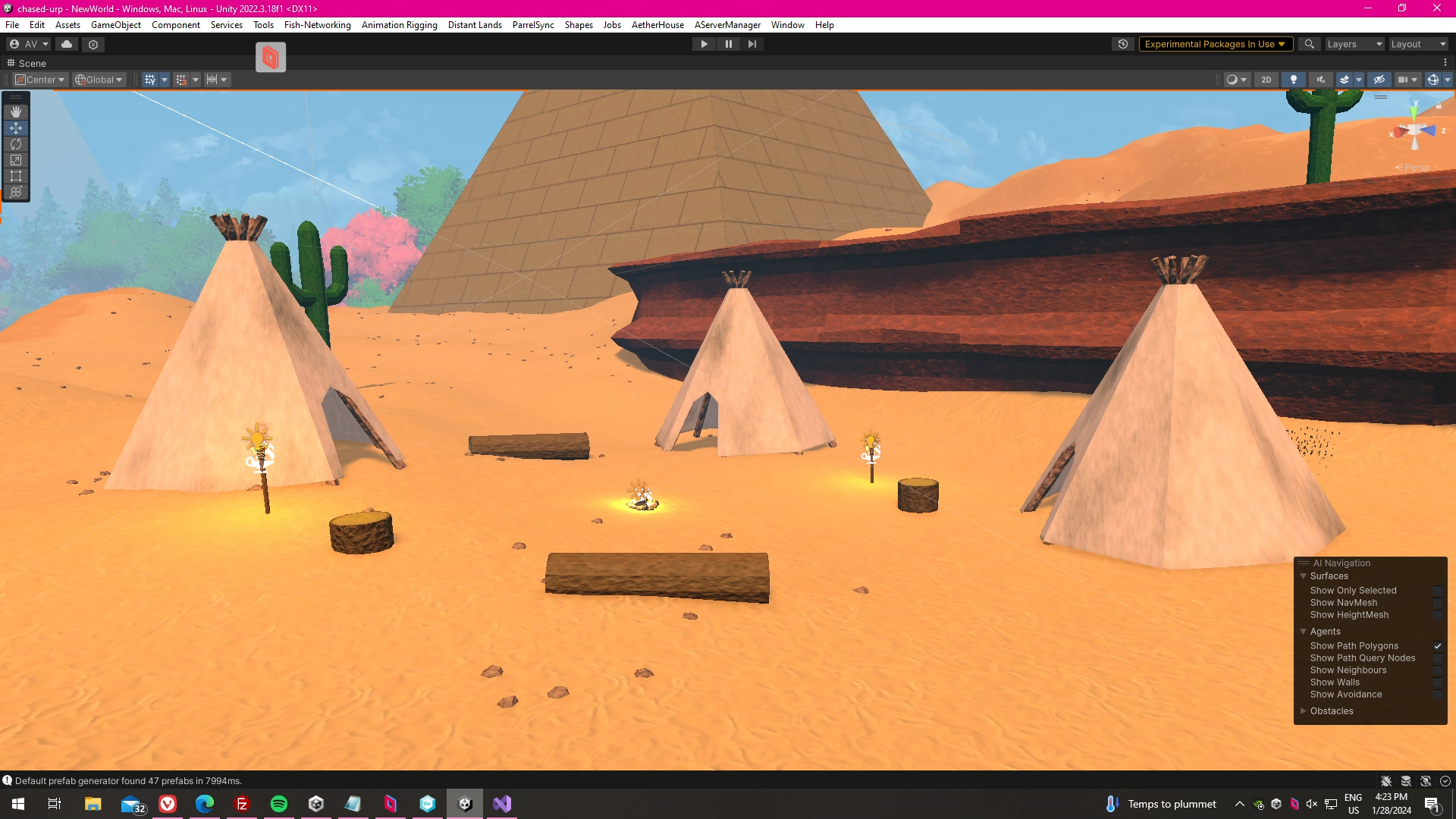This screenshot has width=1456, height=819.
Task: Click the toolbar search icon
Action: point(1309,44)
